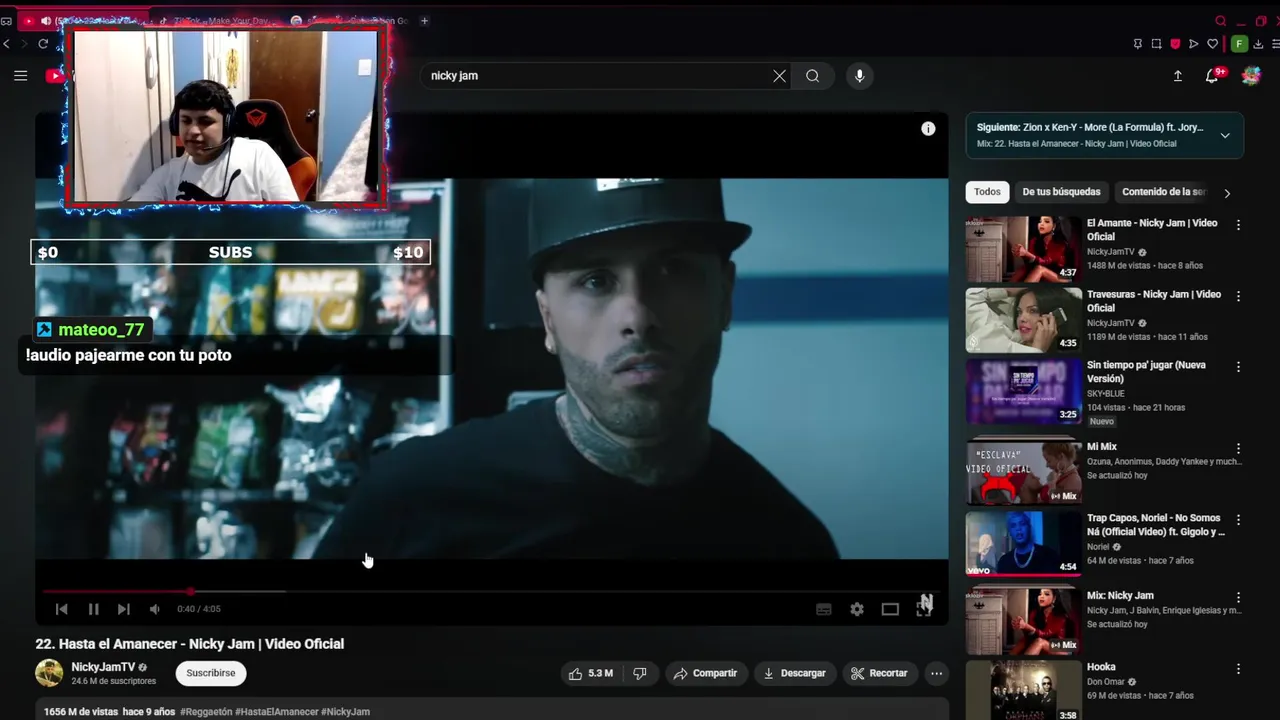Image resolution: width=1280 pixels, height=720 pixels.
Task: Open Travesuras - Nicky Jam video title
Action: click(x=1154, y=301)
